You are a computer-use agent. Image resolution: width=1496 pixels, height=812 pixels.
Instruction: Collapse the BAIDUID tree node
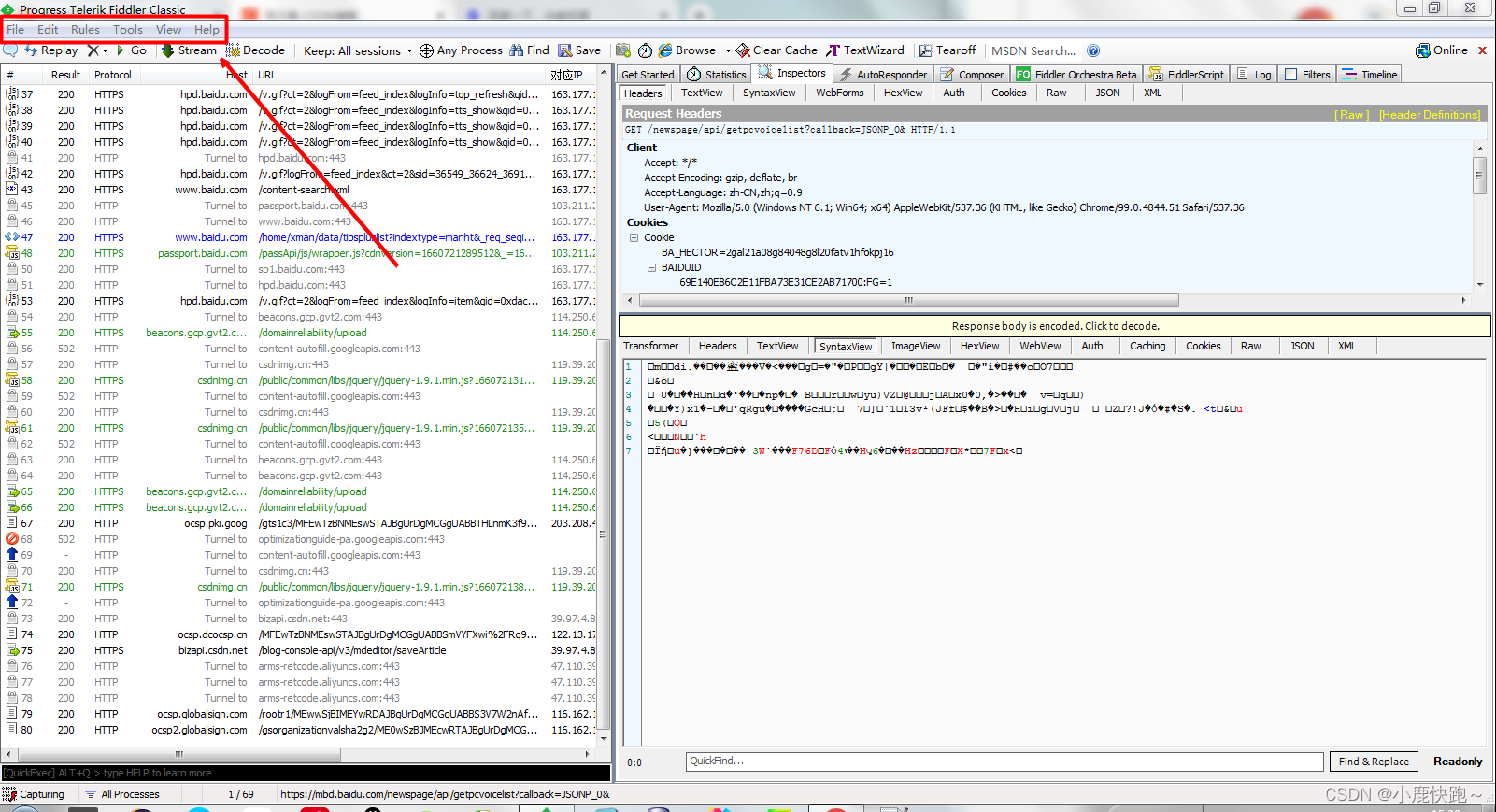point(652,267)
